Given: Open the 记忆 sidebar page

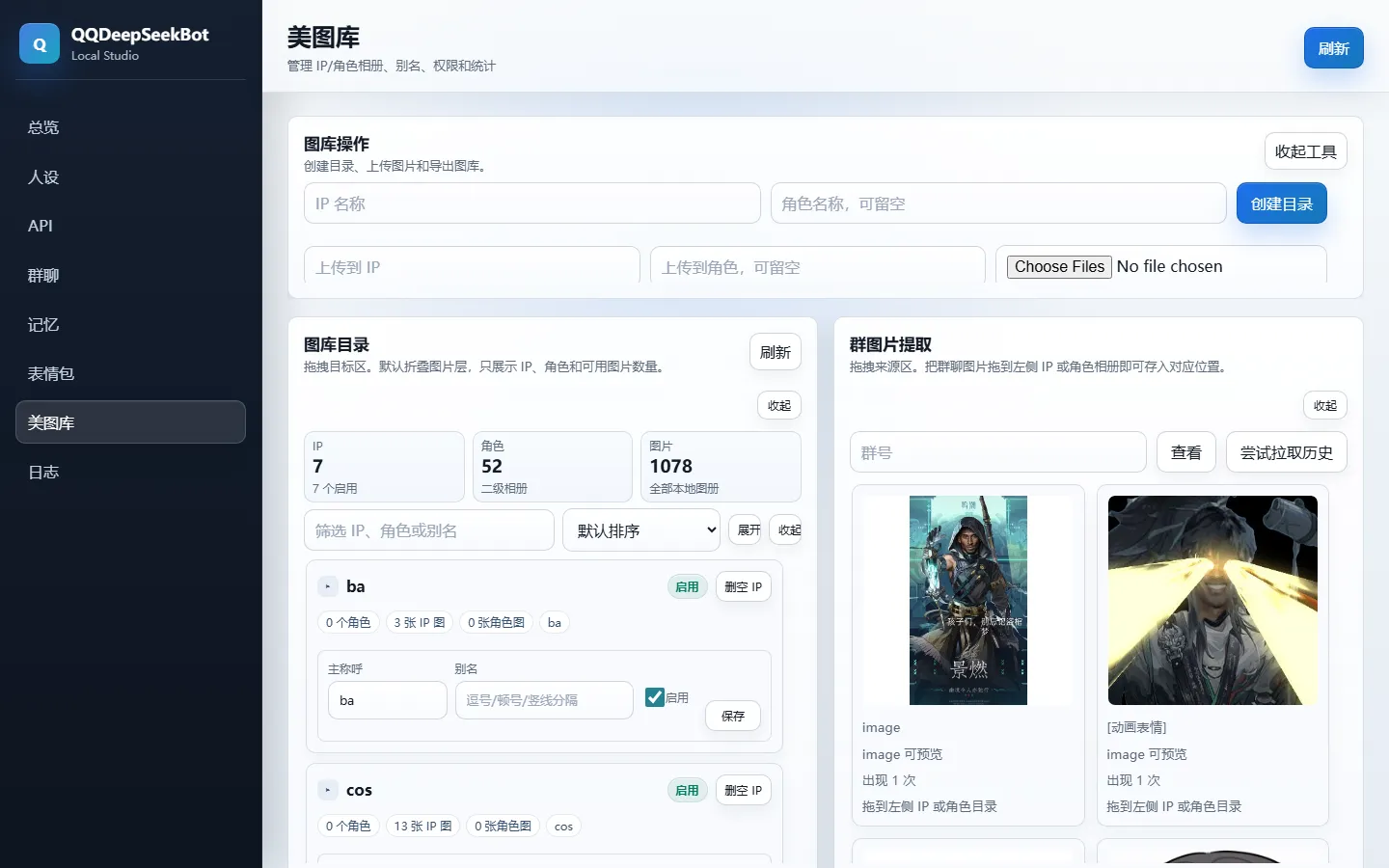Looking at the screenshot, I should (130, 325).
